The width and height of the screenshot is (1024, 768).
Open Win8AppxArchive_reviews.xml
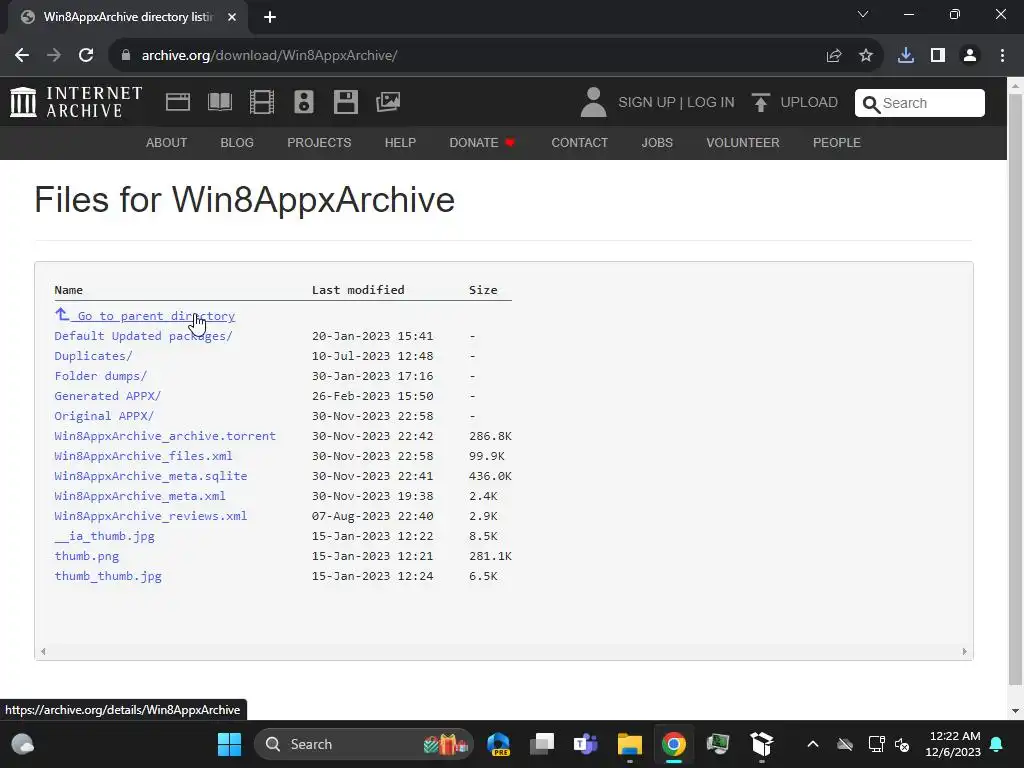(151, 516)
